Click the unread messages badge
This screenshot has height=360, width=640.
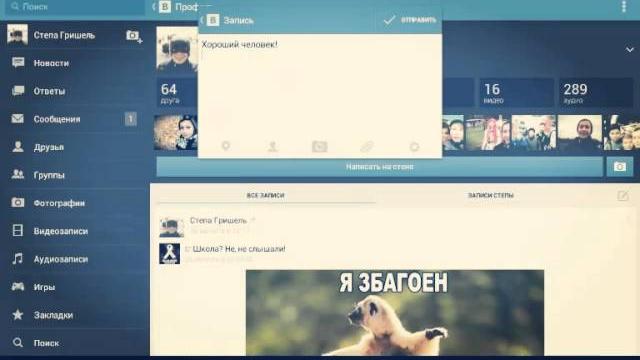pyautogui.click(x=131, y=119)
